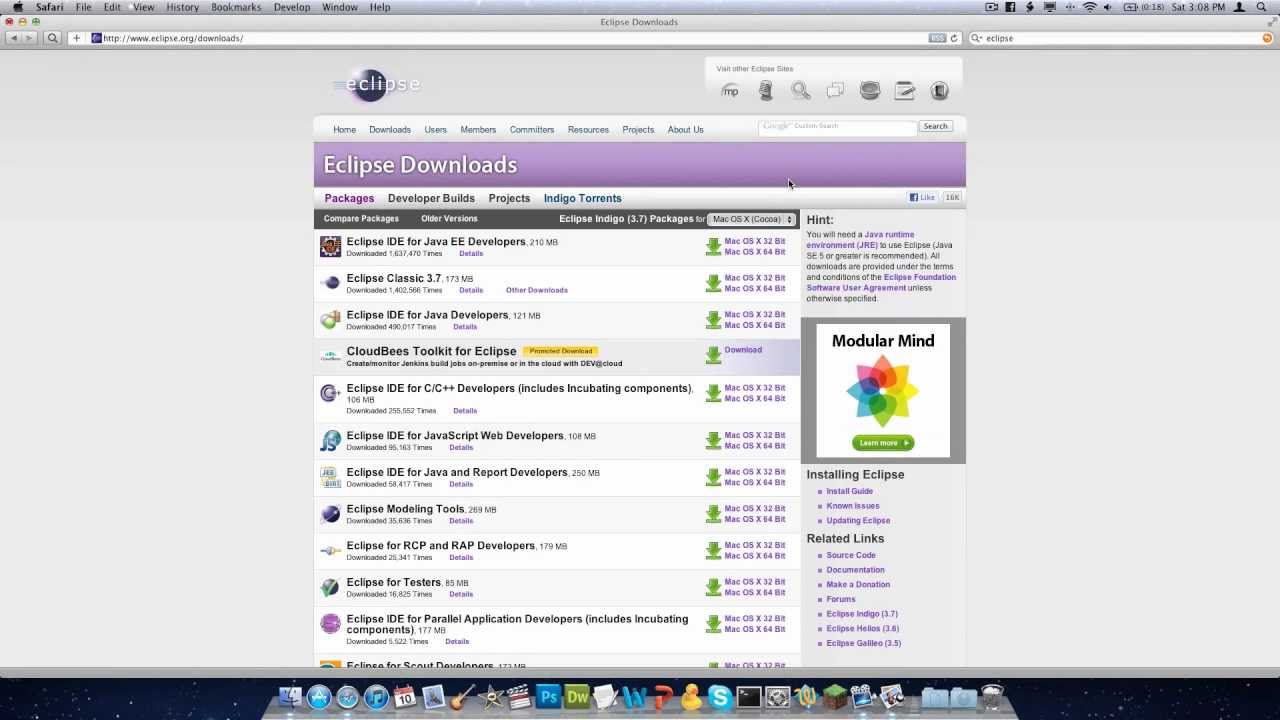Screen dimensions: 1280x720
Task: Click the Promoted Download yellow badge
Action: [560, 351]
